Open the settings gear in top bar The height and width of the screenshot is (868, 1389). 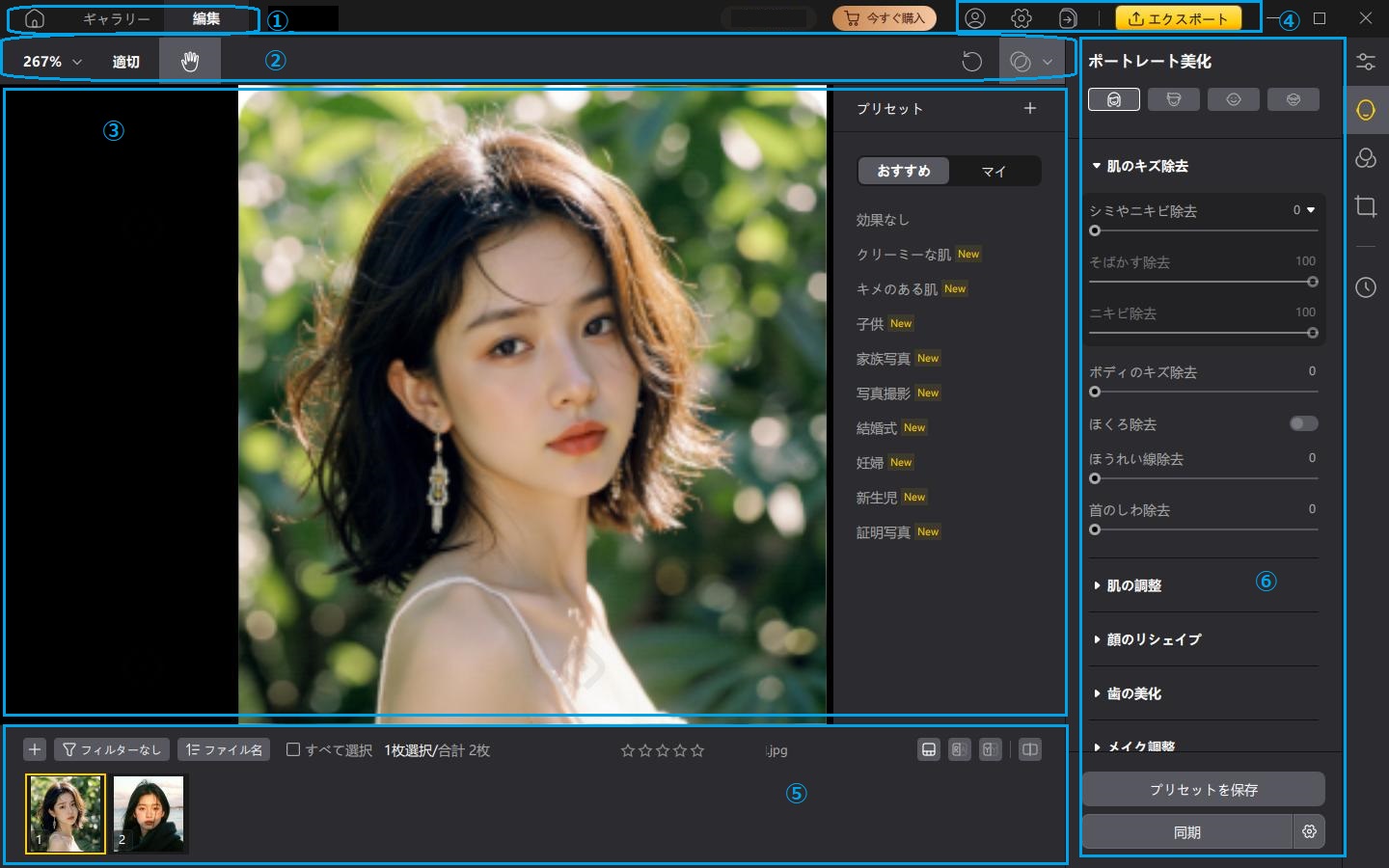point(1021,18)
